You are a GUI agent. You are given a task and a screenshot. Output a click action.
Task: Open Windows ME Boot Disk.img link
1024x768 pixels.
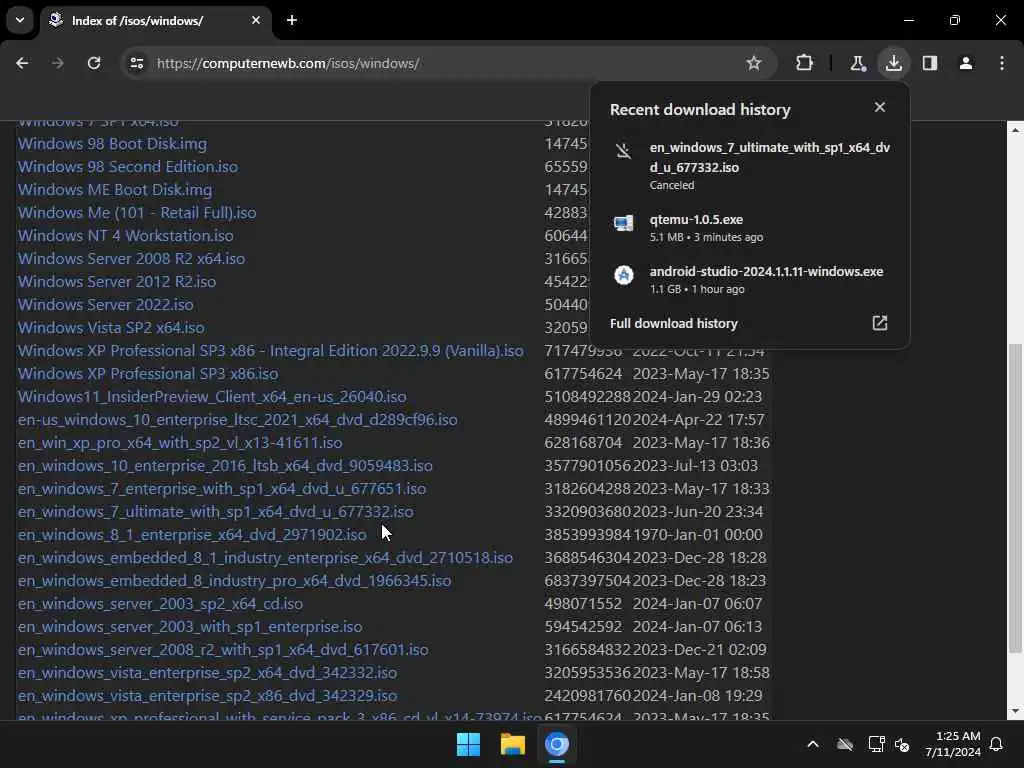115,189
